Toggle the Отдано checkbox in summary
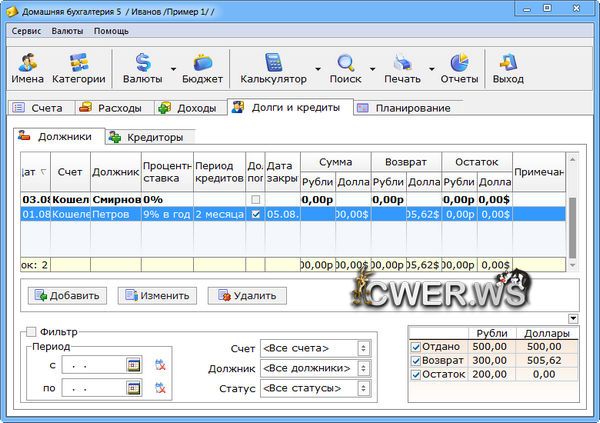The height and width of the screenshot is (423, 600). pyautogui.click(x=417, y=347)
